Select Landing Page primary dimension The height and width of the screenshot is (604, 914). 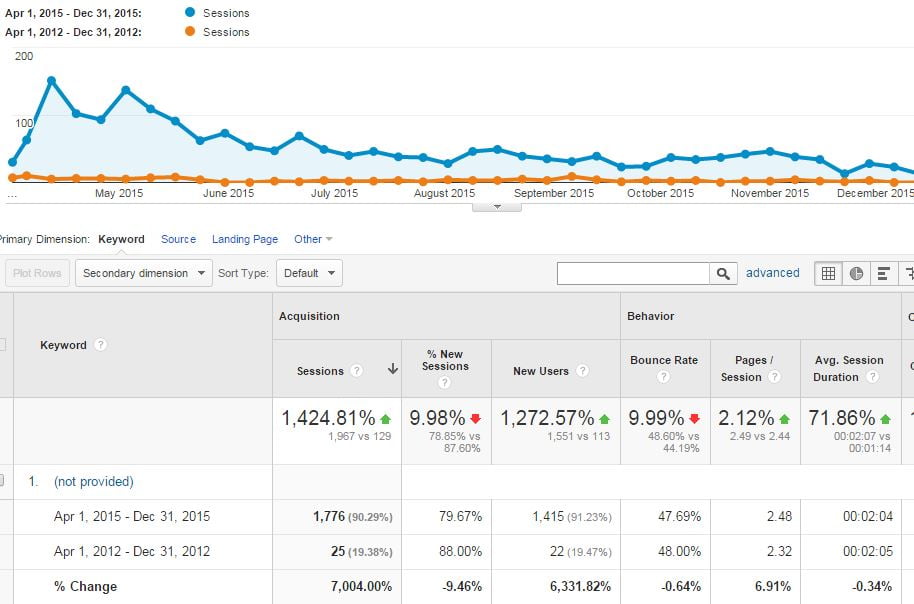245,239
